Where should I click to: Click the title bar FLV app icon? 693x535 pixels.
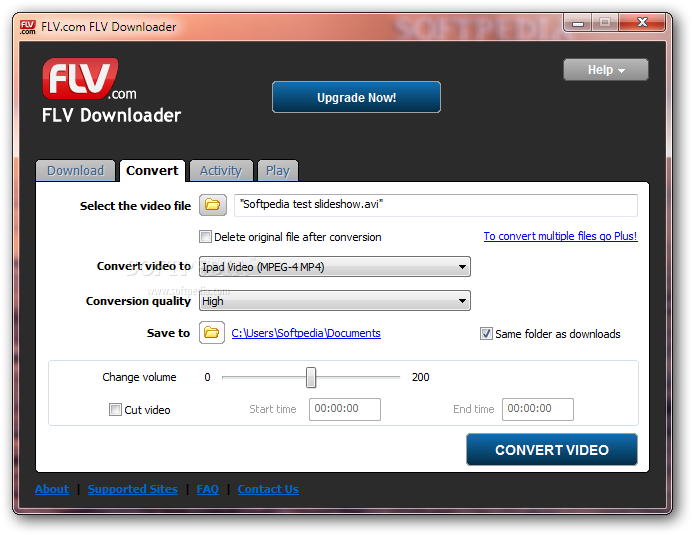[x=27, y=27]
